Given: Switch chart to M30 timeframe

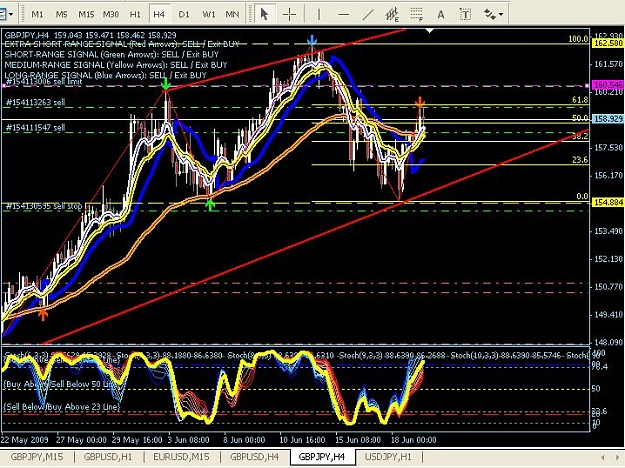Looking at the screenshot, I should (111, 14).
